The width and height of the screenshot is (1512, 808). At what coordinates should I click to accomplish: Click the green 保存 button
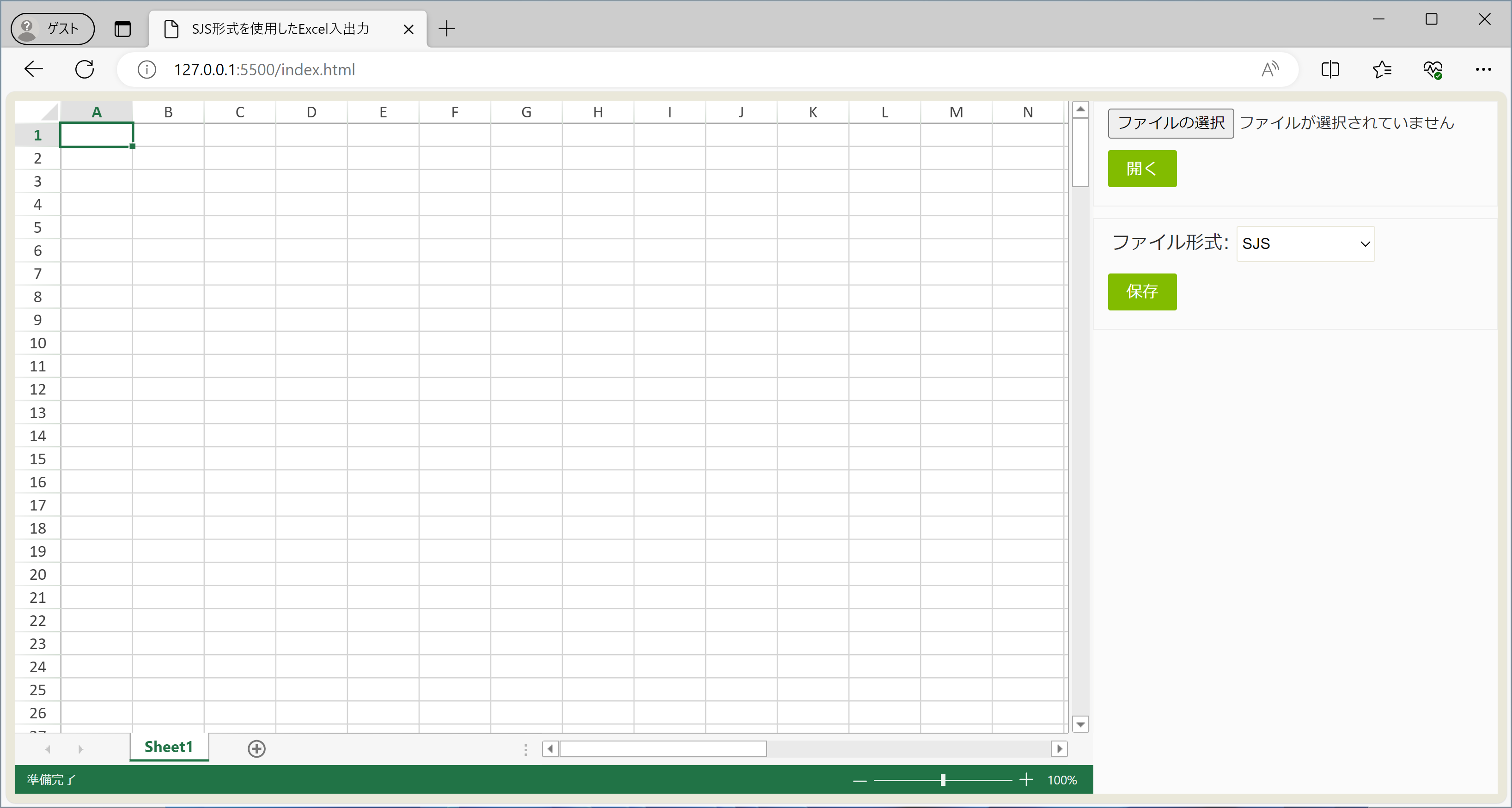click(x=1142, y=292)
